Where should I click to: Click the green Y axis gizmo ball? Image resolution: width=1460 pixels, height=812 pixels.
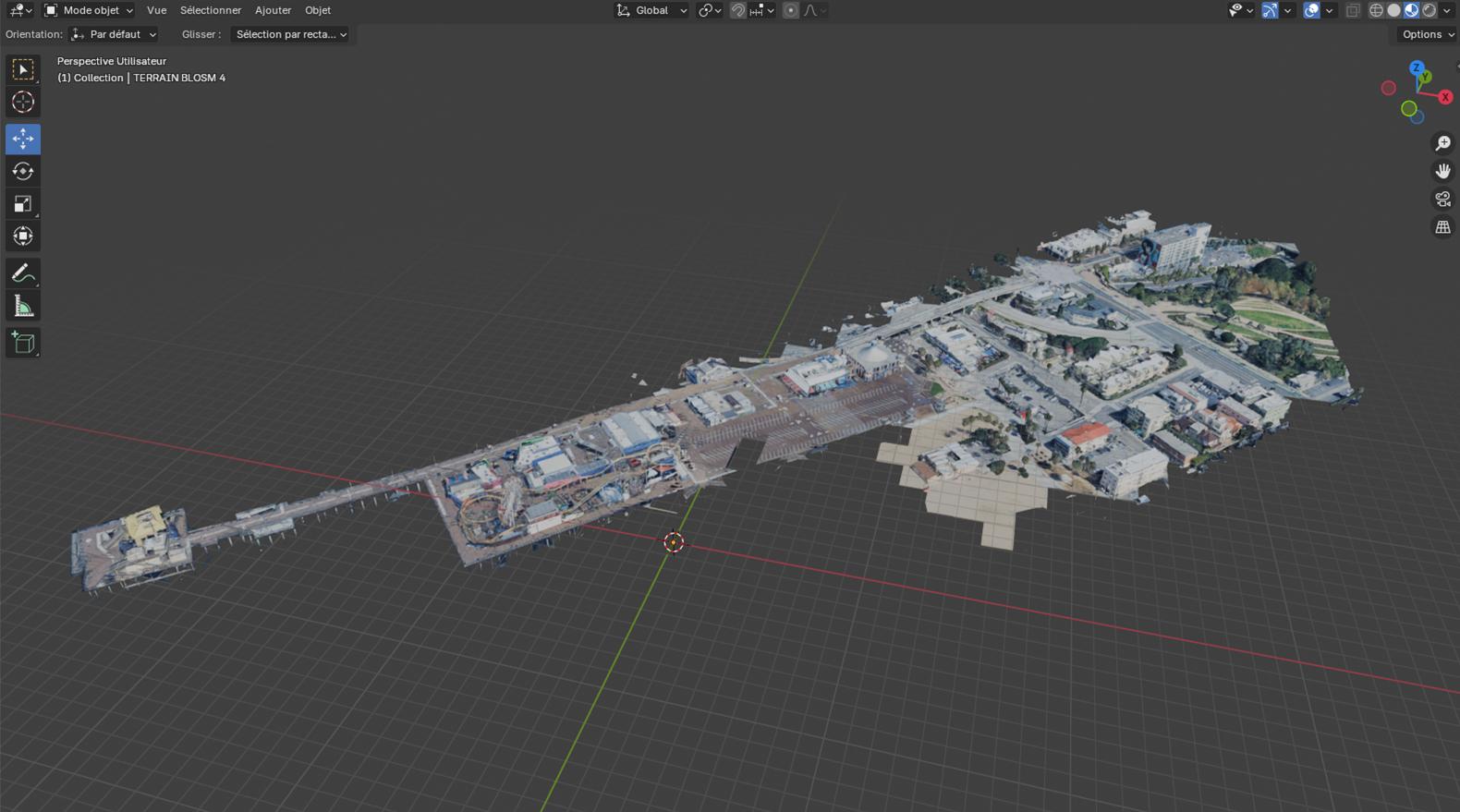(x=1425, y=77)
